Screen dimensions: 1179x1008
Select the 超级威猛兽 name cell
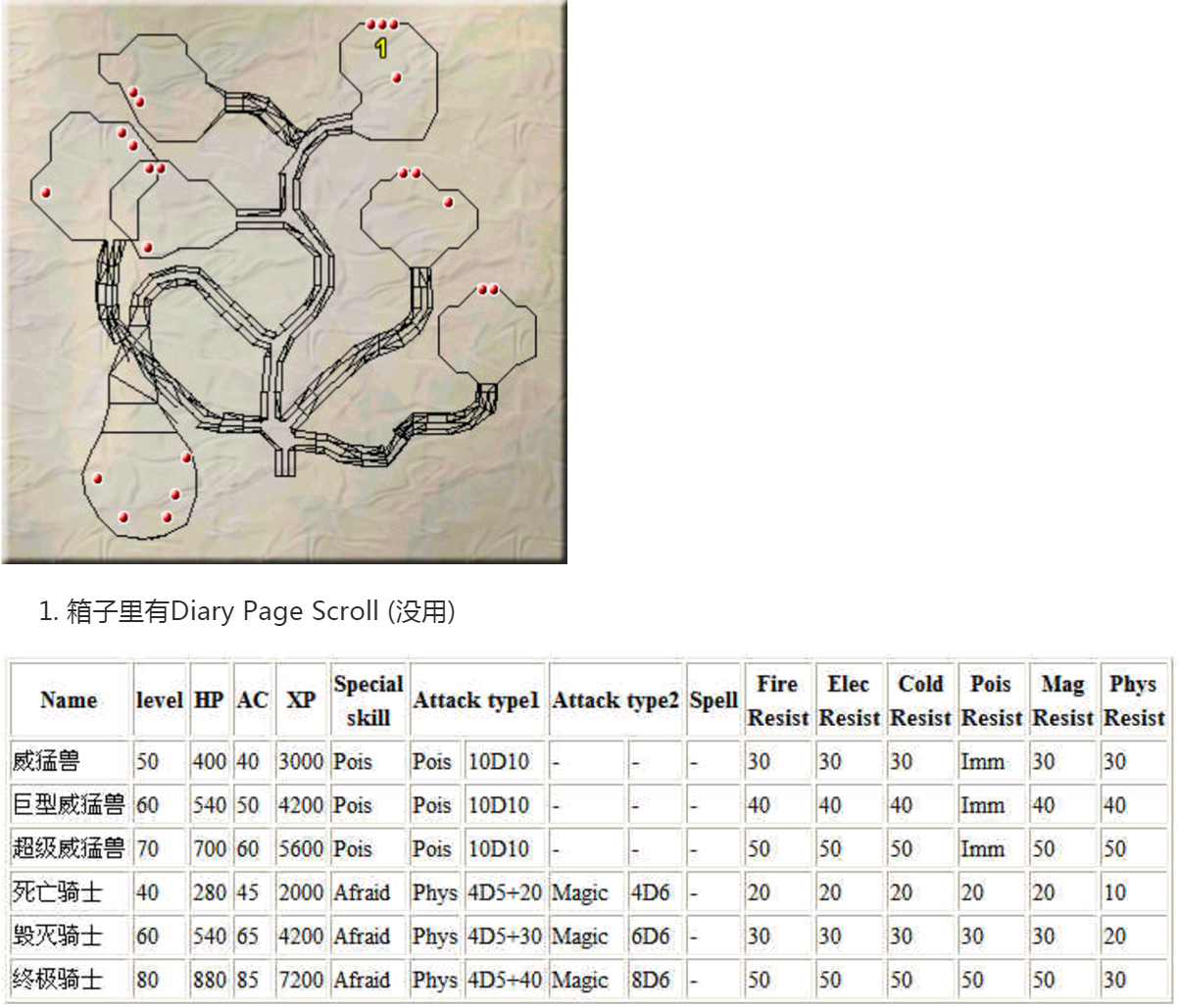(x=69, y=848)
